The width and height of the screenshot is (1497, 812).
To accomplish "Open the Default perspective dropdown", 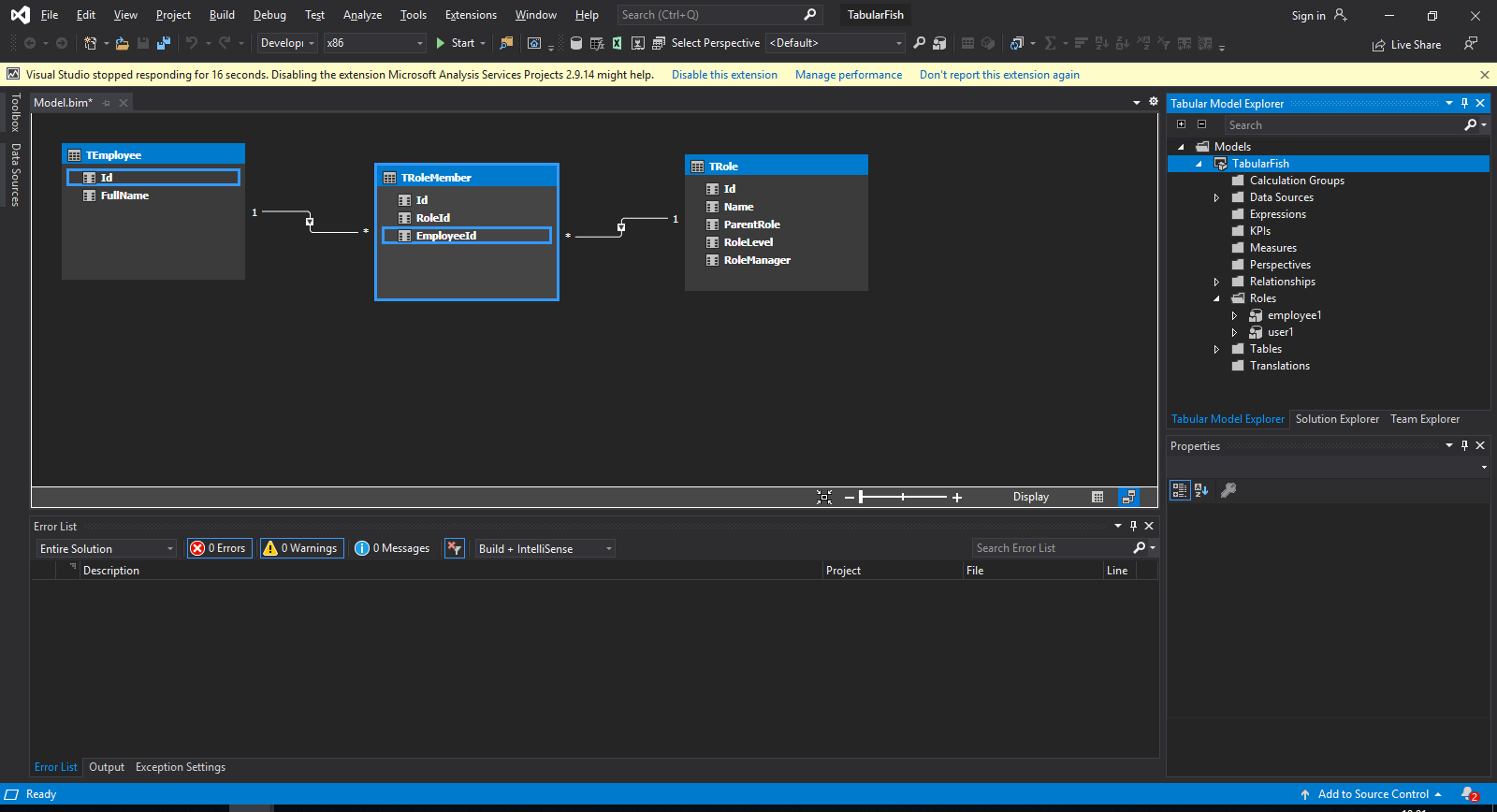I will tap(836, 43).
